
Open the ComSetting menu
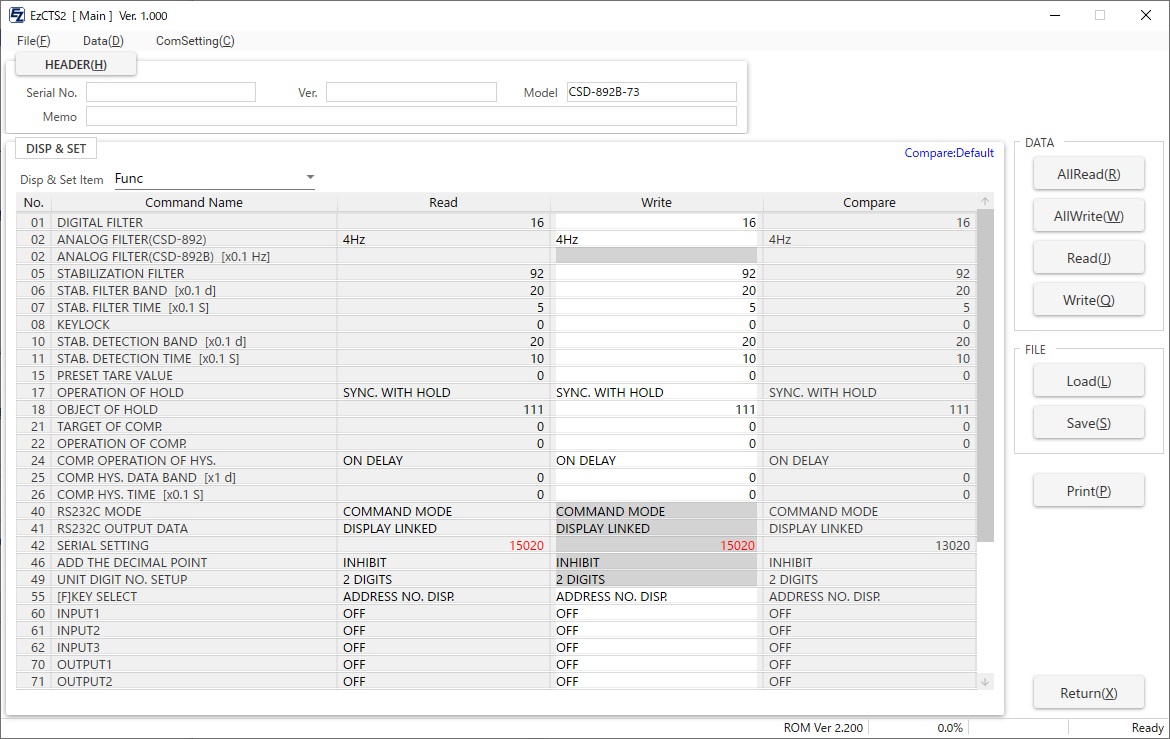[x=195, y=41]
